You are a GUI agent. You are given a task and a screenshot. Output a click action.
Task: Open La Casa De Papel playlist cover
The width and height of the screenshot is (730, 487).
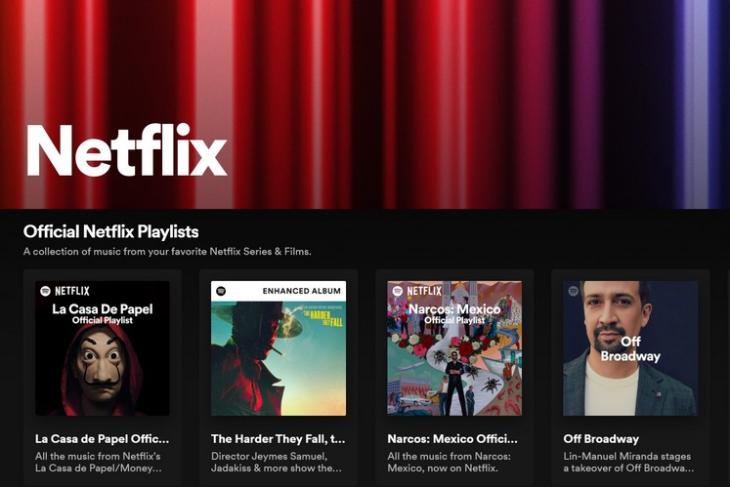[102, 348]
